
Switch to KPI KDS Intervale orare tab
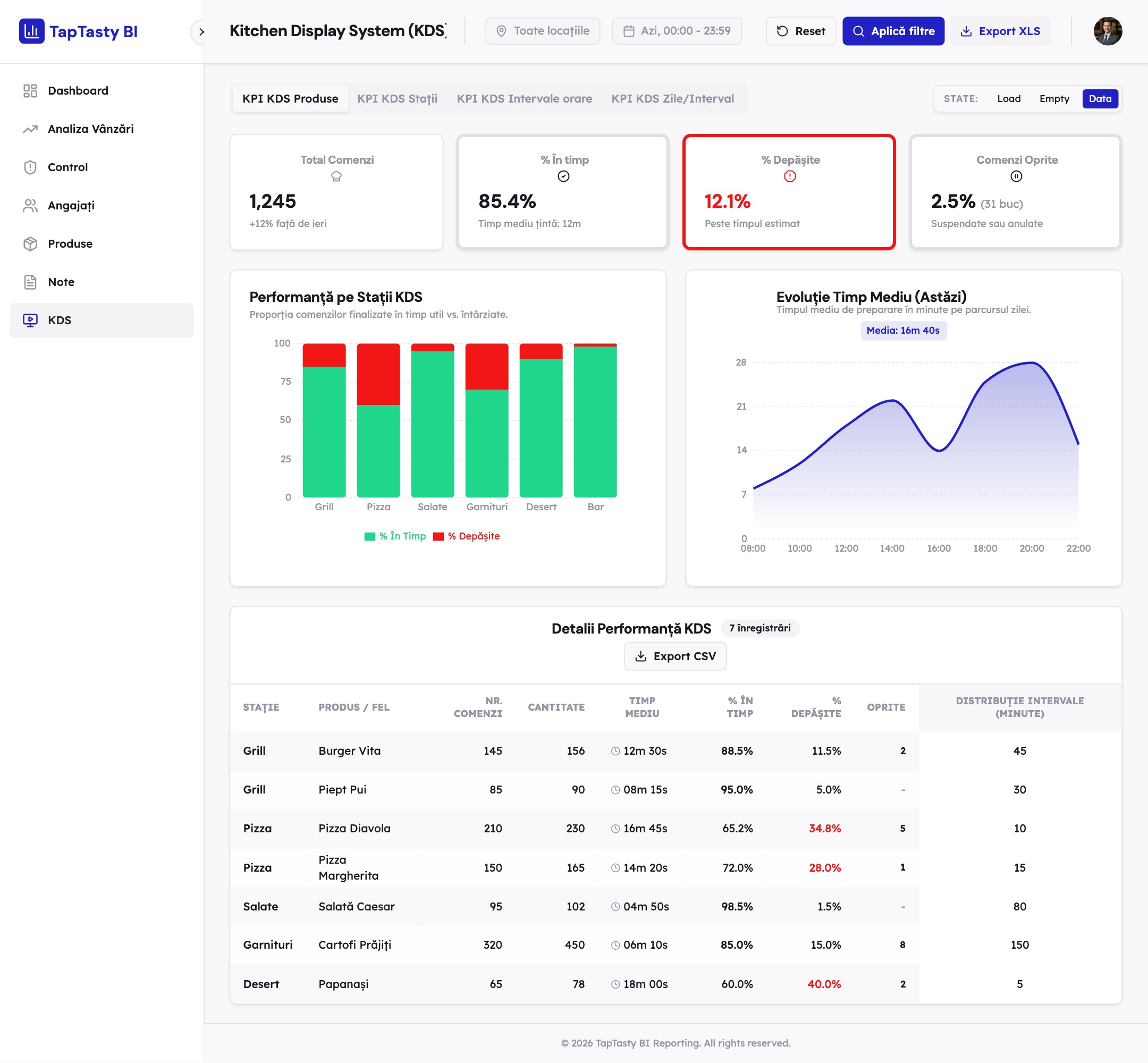pyautogui.click(x=524, y=99)
